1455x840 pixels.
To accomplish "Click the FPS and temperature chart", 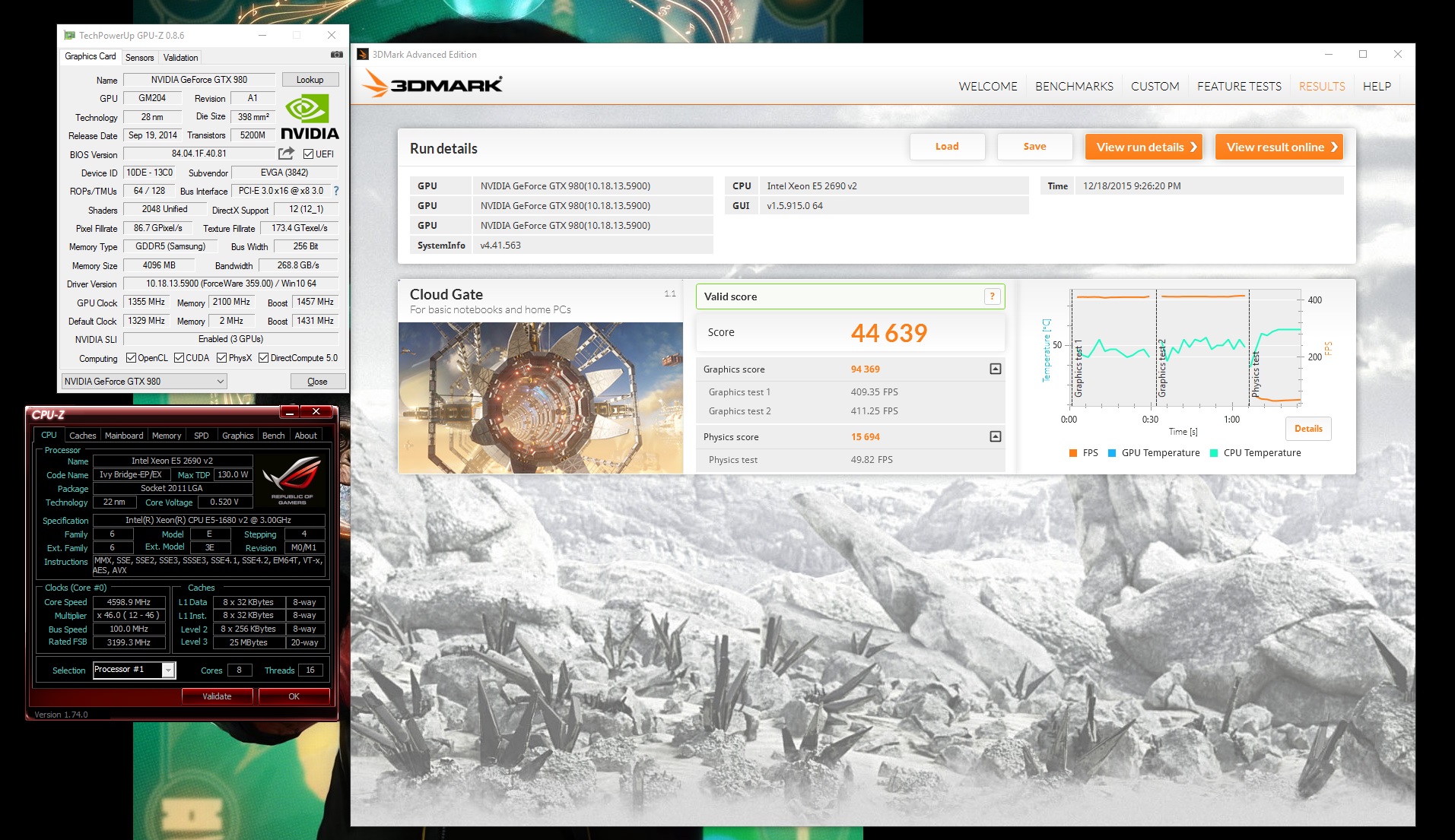I will pos(1187,347).
